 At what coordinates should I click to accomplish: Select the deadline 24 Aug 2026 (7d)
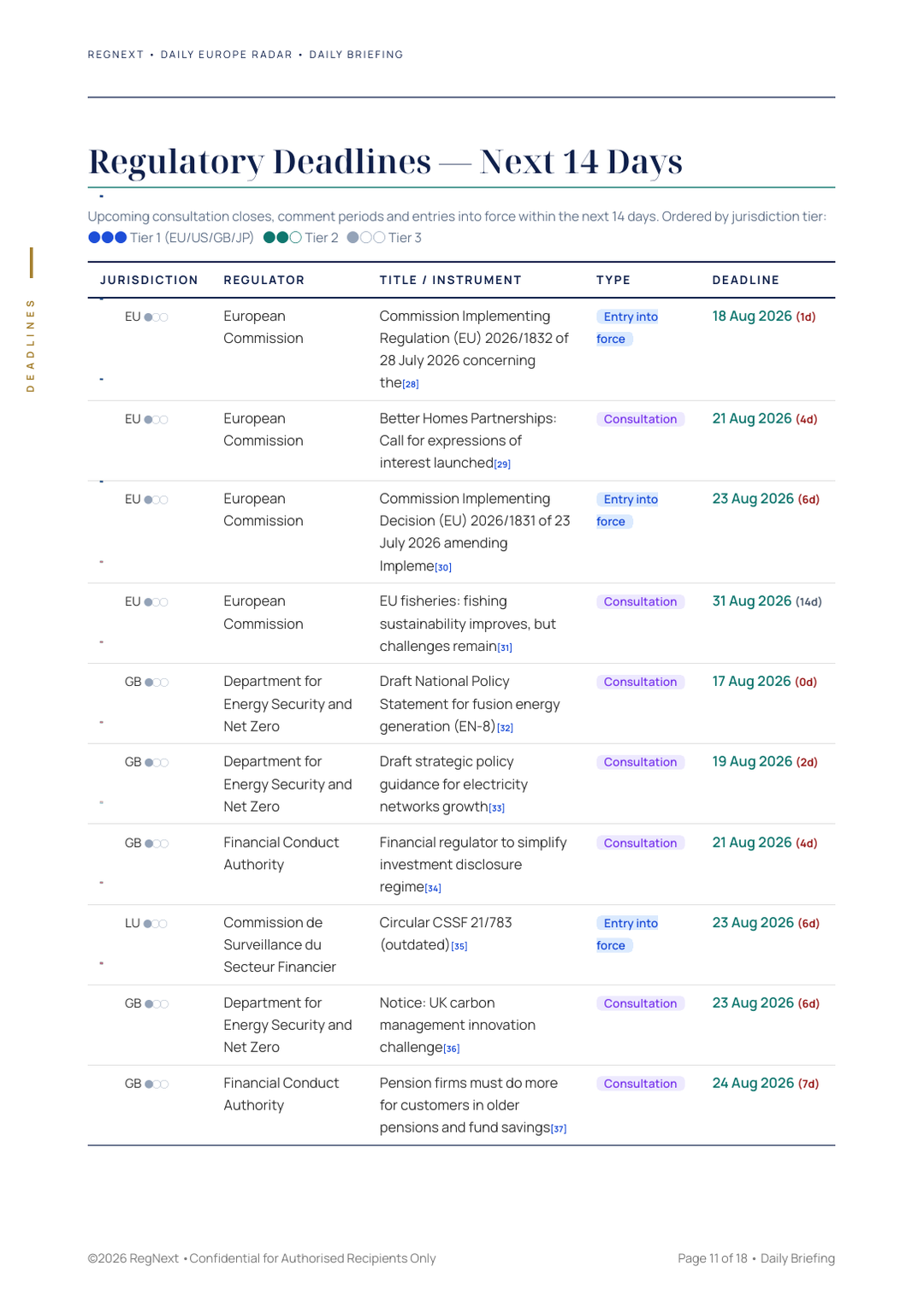(766, 1084)
